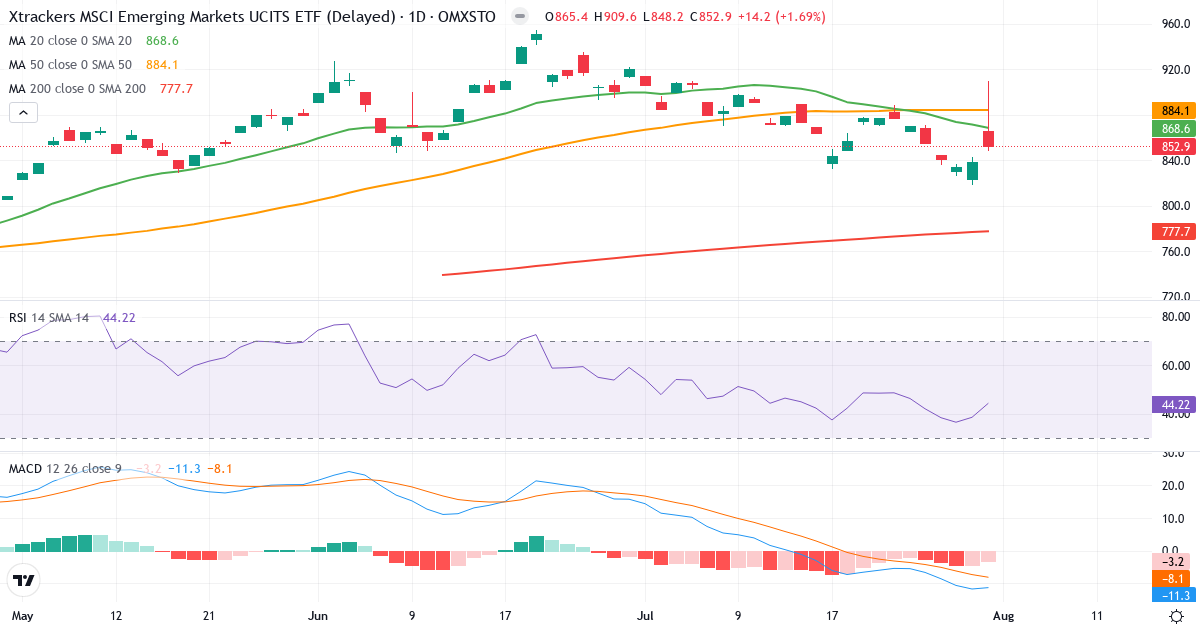Click the 80.00 RSI axis label
1200x630 pixels.
click(x=1177, y=317)
